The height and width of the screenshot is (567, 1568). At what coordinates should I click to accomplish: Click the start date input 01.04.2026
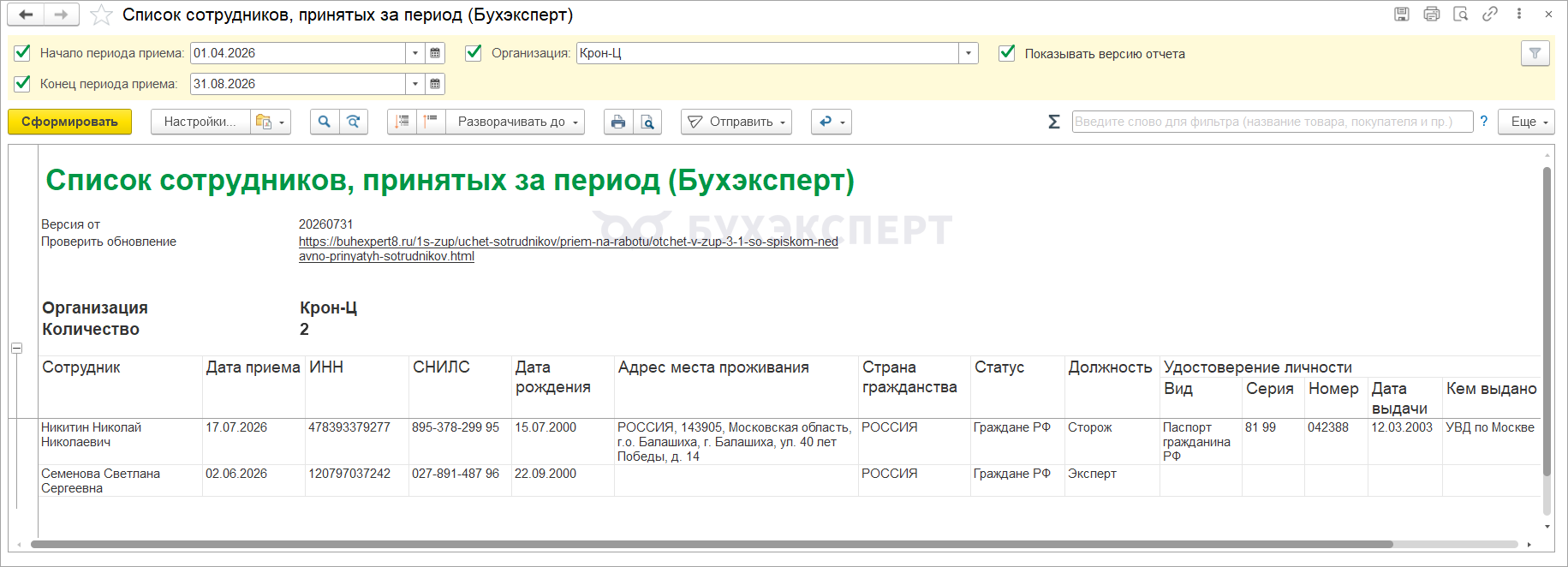pyautogui.click(x=297, y=53)
